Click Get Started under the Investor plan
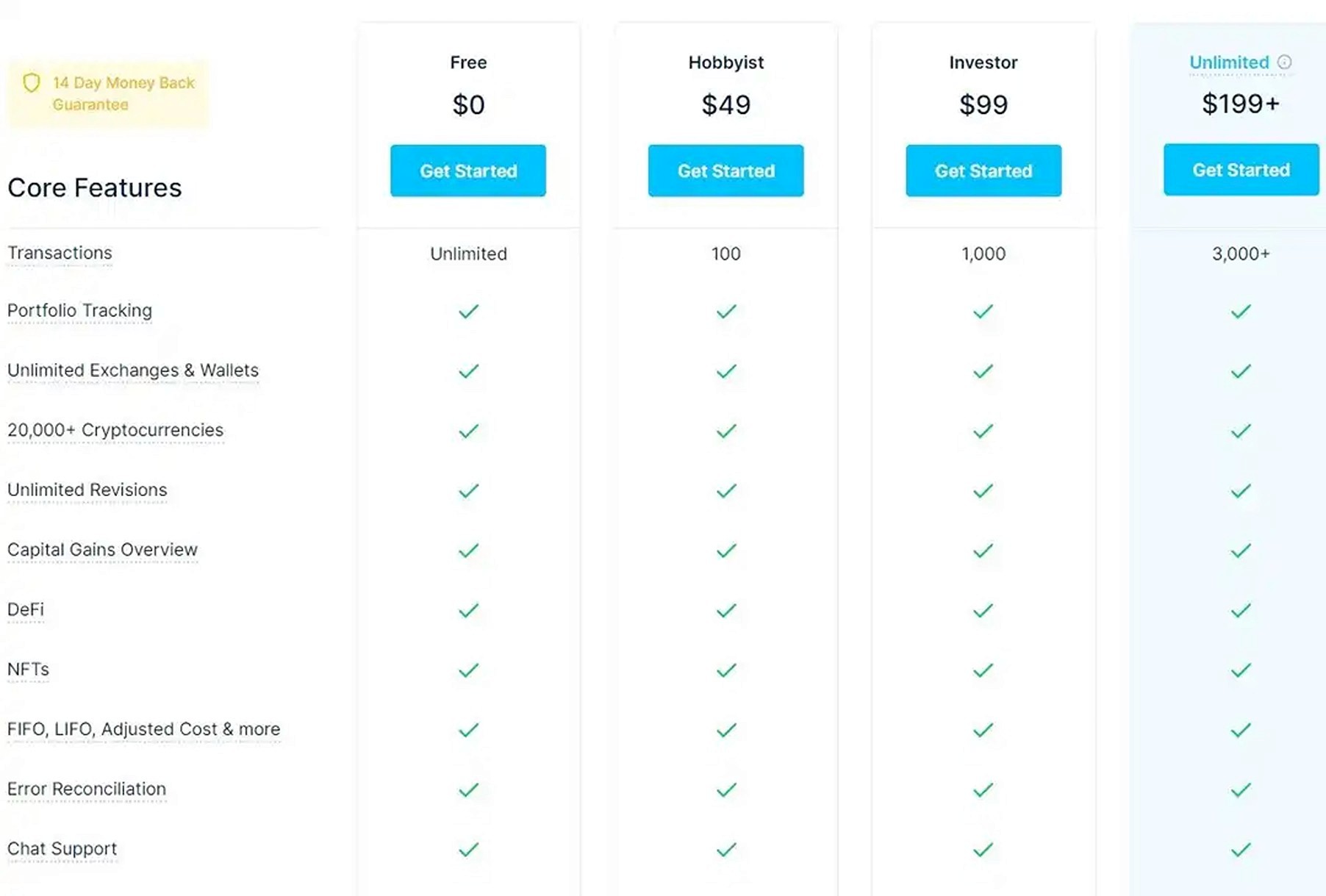This screenshot has height=896, width=1326. (983, 171)
